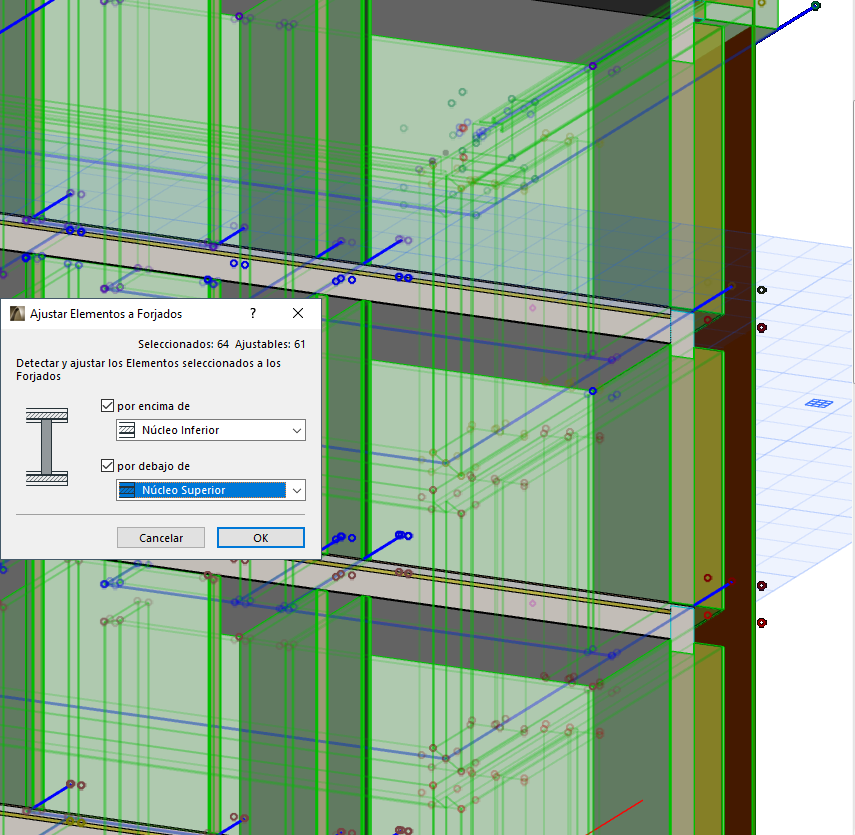Click the hatch icon inside the Núcleo Superior combo
Viewport: 855px width, 835px height.
(x=126, y=490)
